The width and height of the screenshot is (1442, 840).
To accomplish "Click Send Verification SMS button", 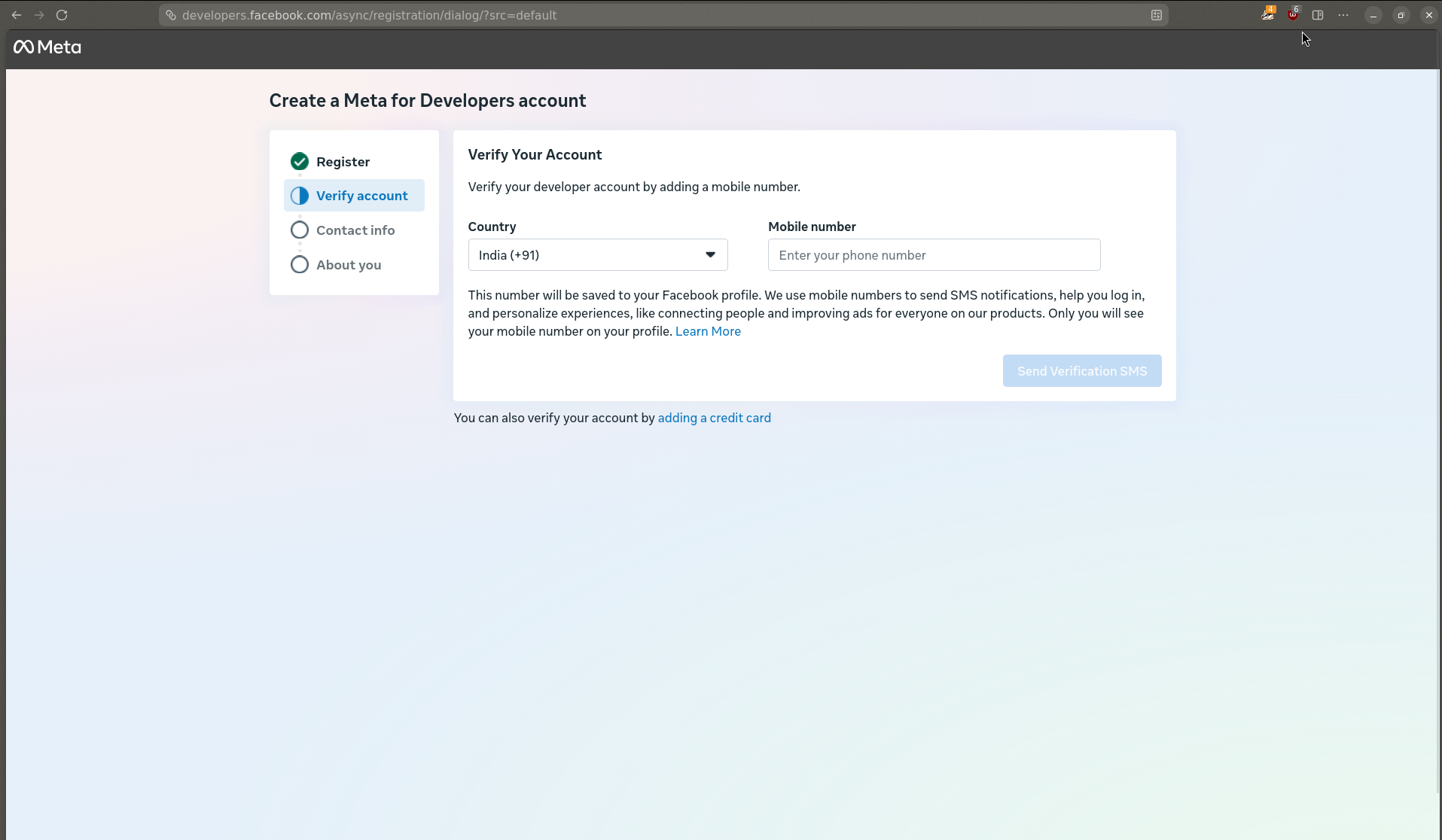I will coord(1082,371).
